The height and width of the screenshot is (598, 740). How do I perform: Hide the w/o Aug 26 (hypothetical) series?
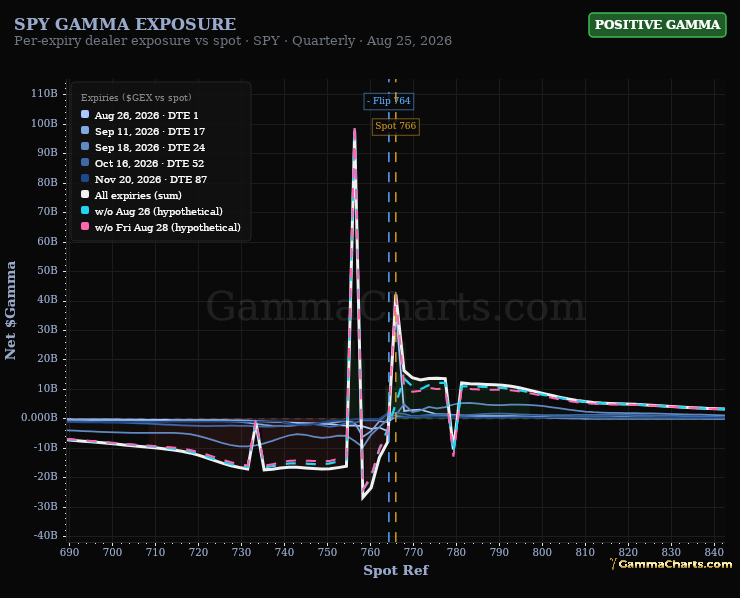coord(152,211)
